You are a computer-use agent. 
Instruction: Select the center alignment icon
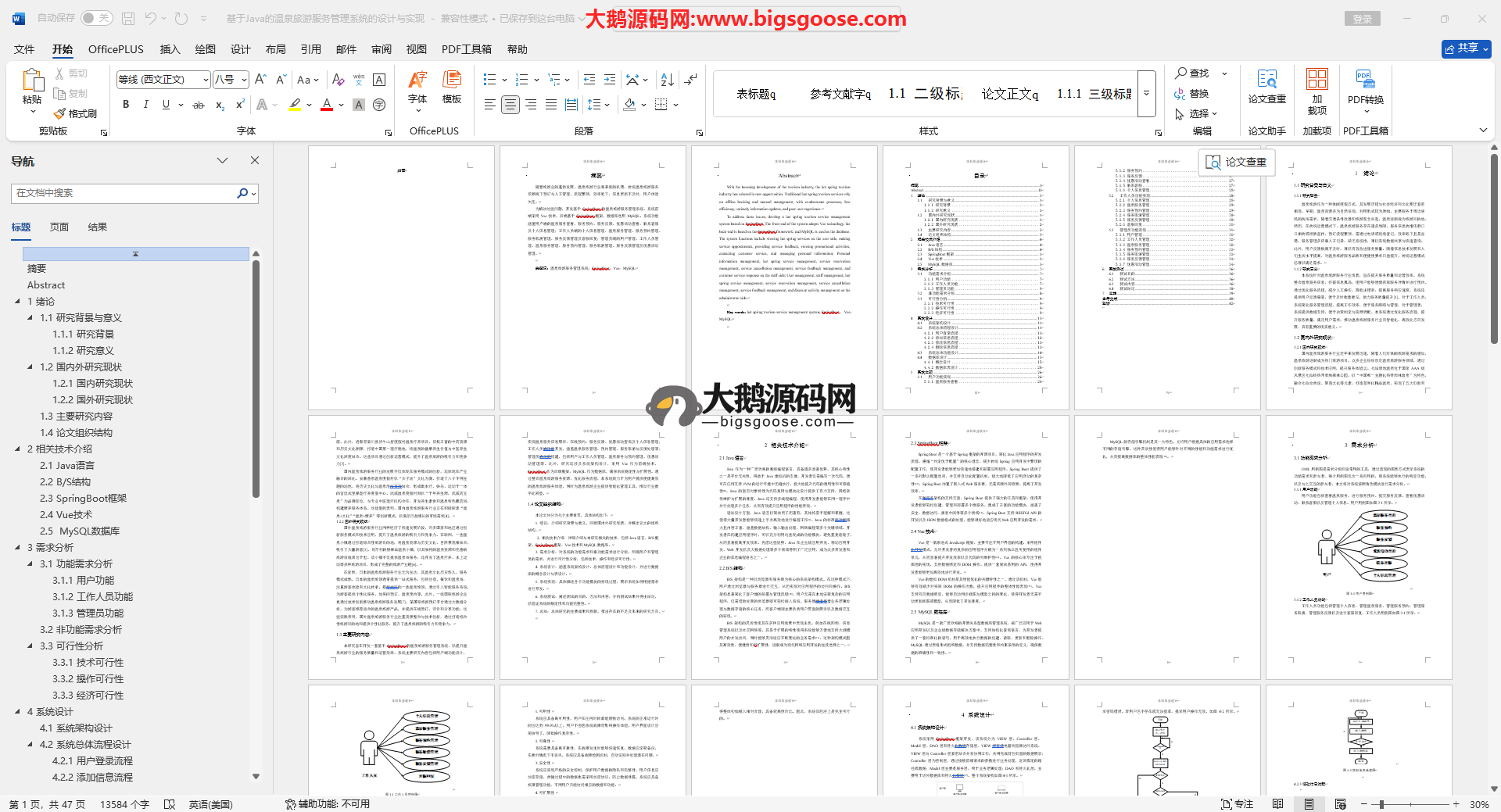(510, 105)
